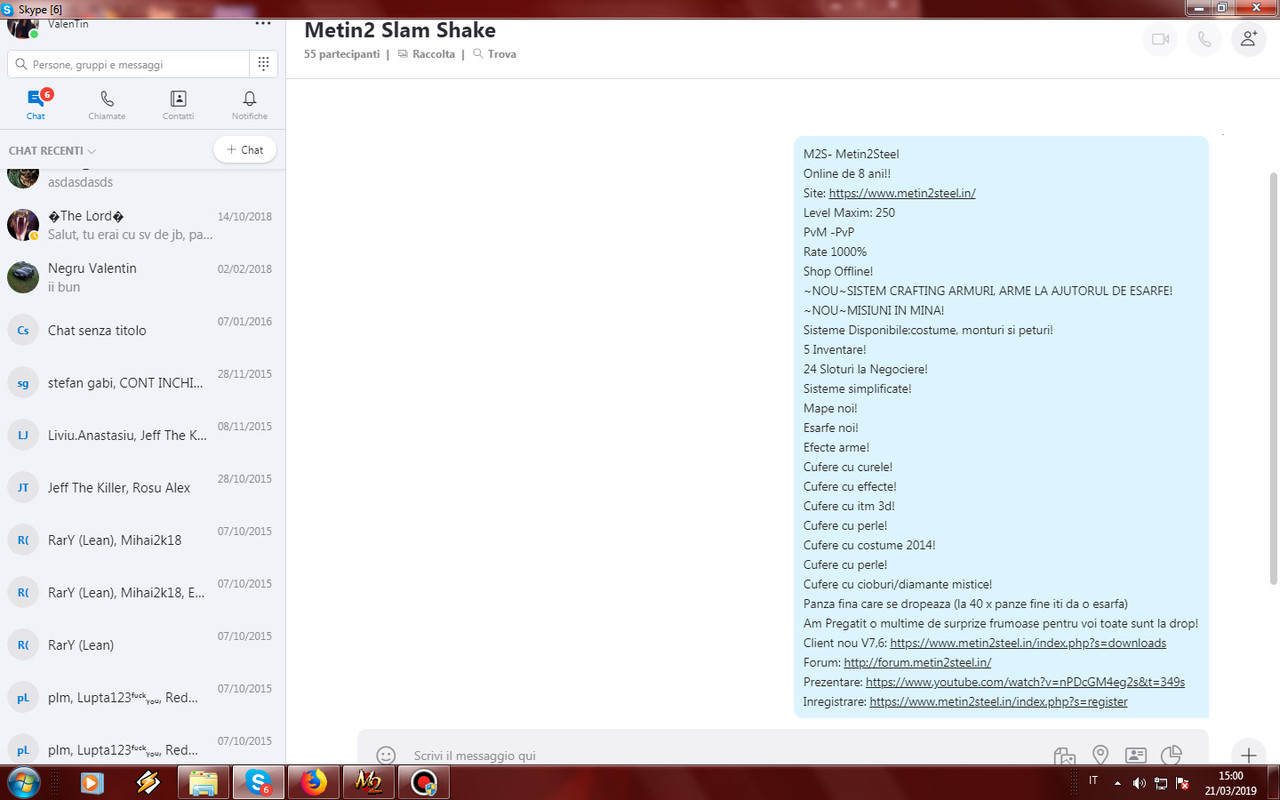Viewport: 1280px width, 800px height.
Task: Start a video call in group
Action: (1160, 39)
